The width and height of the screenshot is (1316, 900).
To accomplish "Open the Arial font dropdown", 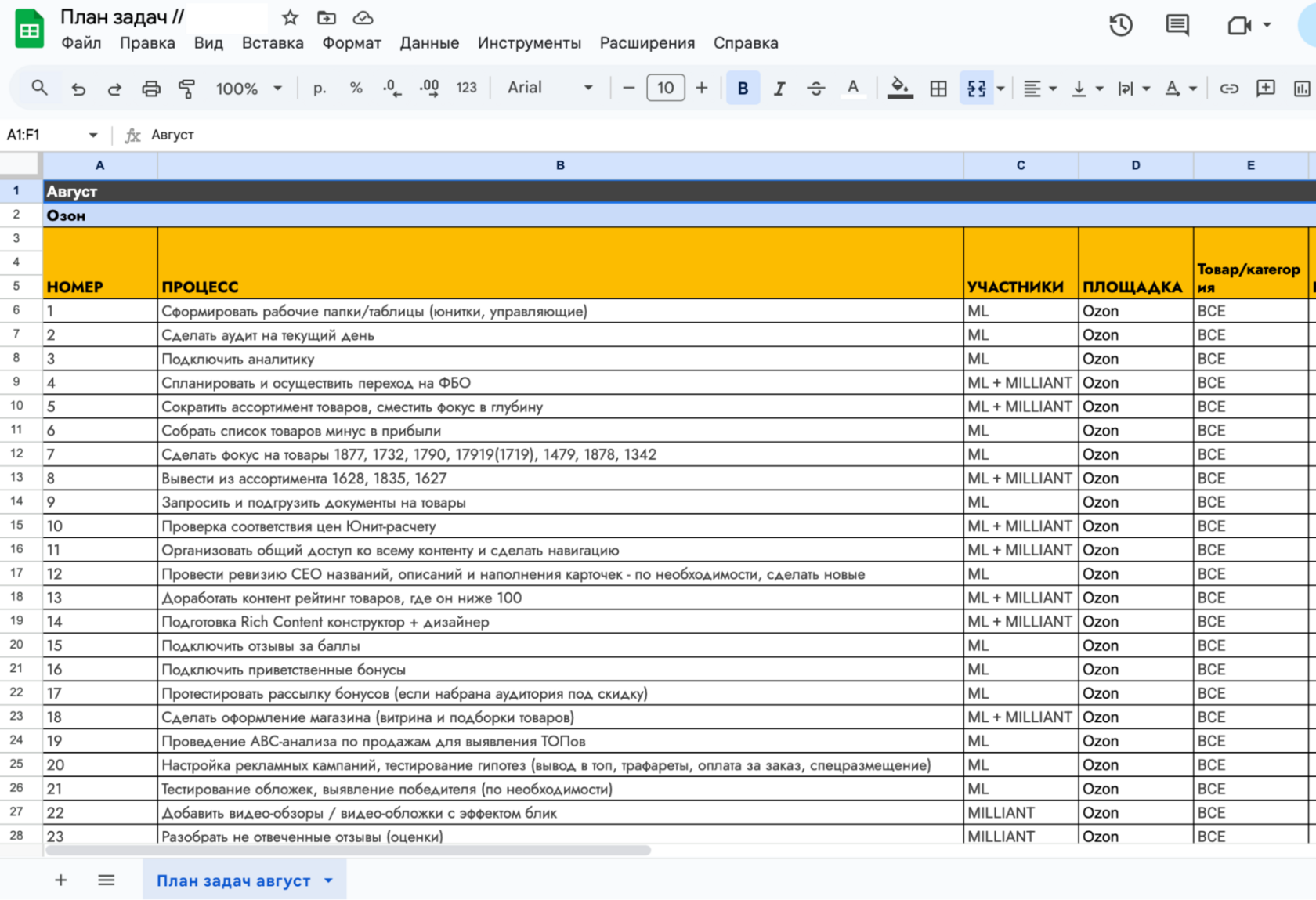I will click(x=550, y=88).
